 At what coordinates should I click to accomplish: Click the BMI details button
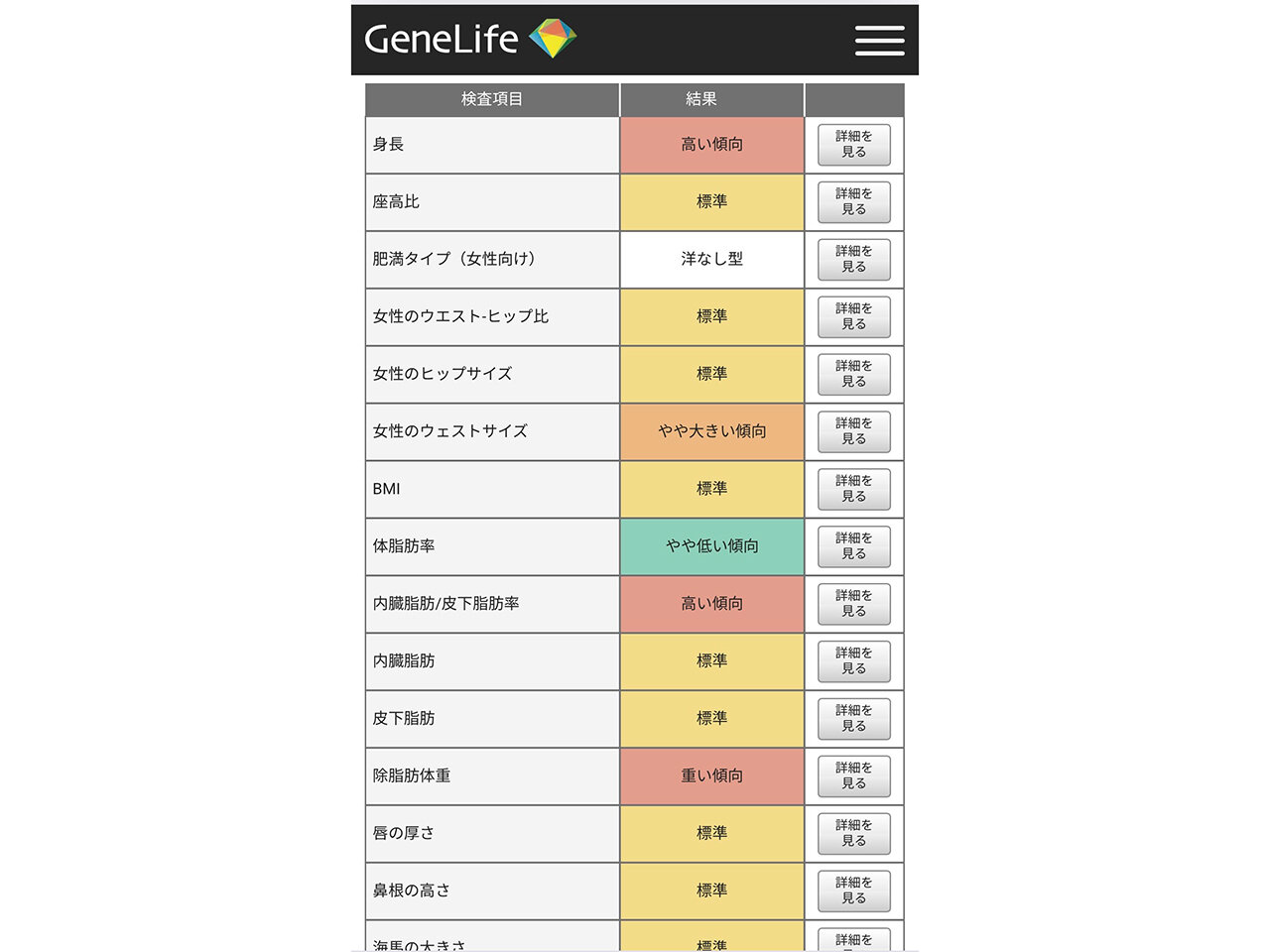click(x=853, y=490)
